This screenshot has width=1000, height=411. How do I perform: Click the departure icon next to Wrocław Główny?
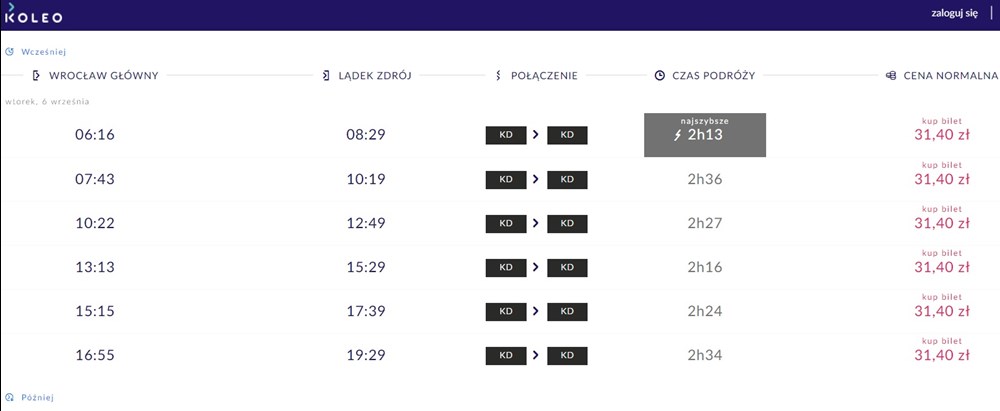[x=36, y=75]
